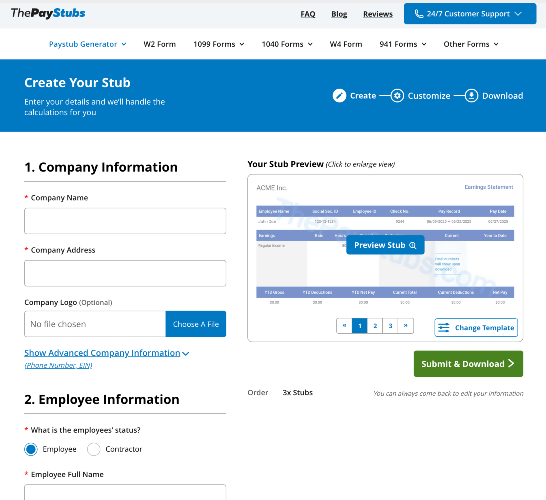
Task: Show Advanced Company Information
Action: click(x=107, y=353)
